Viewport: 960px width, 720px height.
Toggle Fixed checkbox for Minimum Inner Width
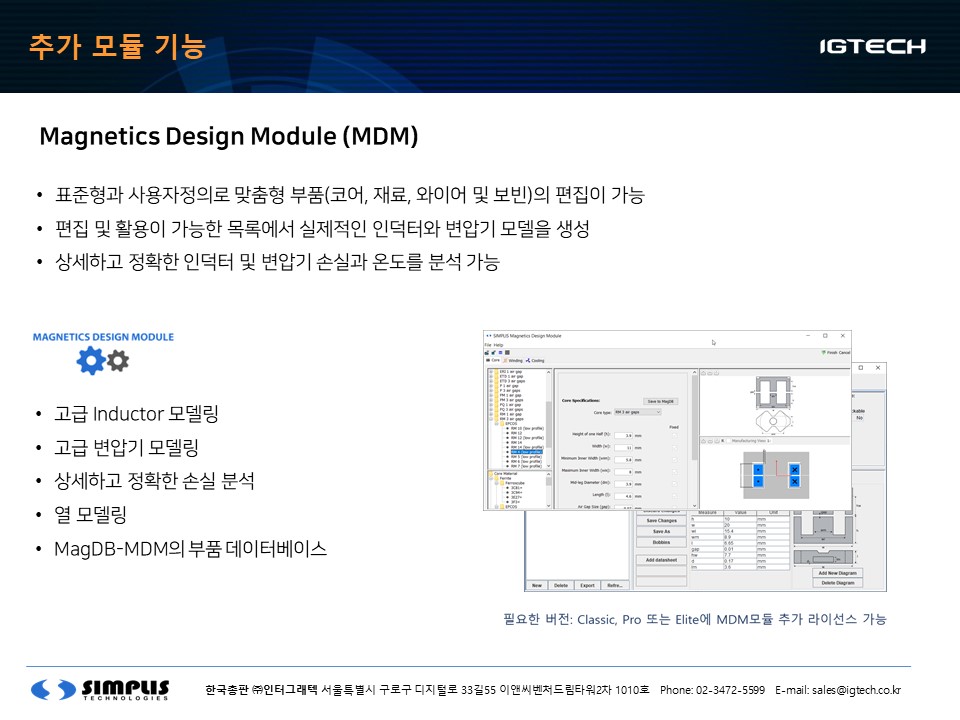[675, 460]
